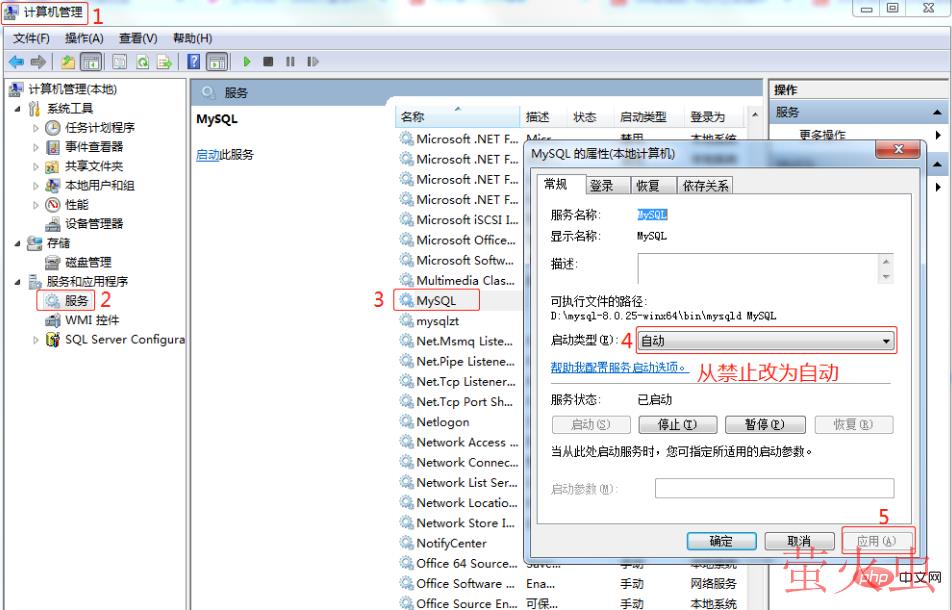The image size is (952, 610).
Task: Select 服务 node in the left tree
Action: (76, 300)
